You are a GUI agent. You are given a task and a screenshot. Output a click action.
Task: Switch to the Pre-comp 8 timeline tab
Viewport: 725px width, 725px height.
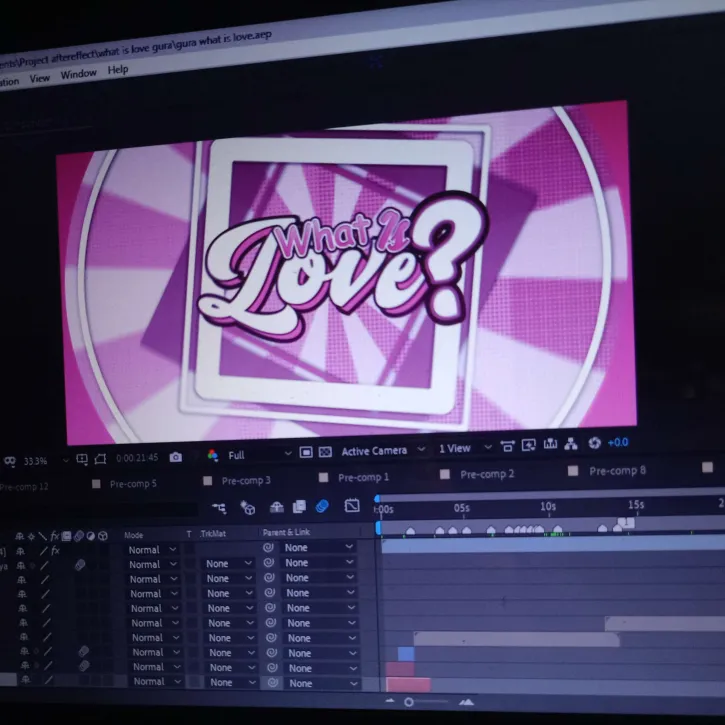point(617,471)
